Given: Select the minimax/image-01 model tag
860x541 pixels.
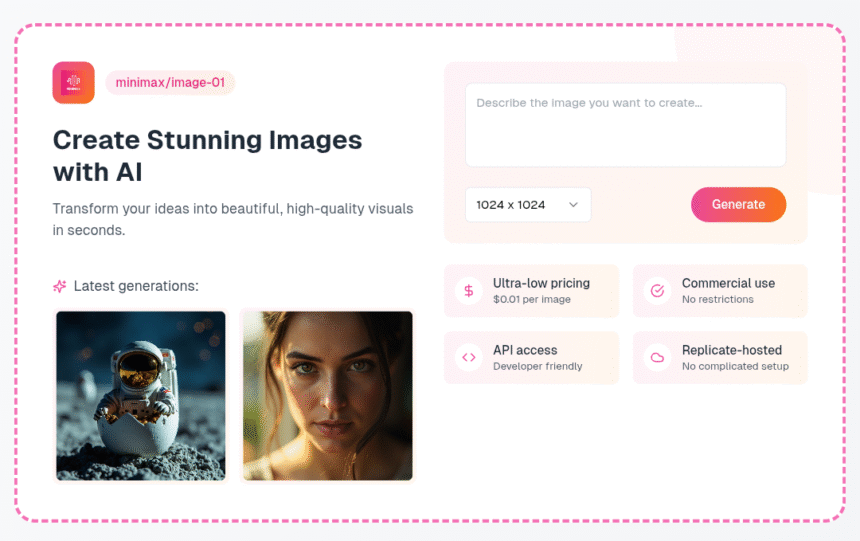Looking at the screenshot, I should pos(170,83).
